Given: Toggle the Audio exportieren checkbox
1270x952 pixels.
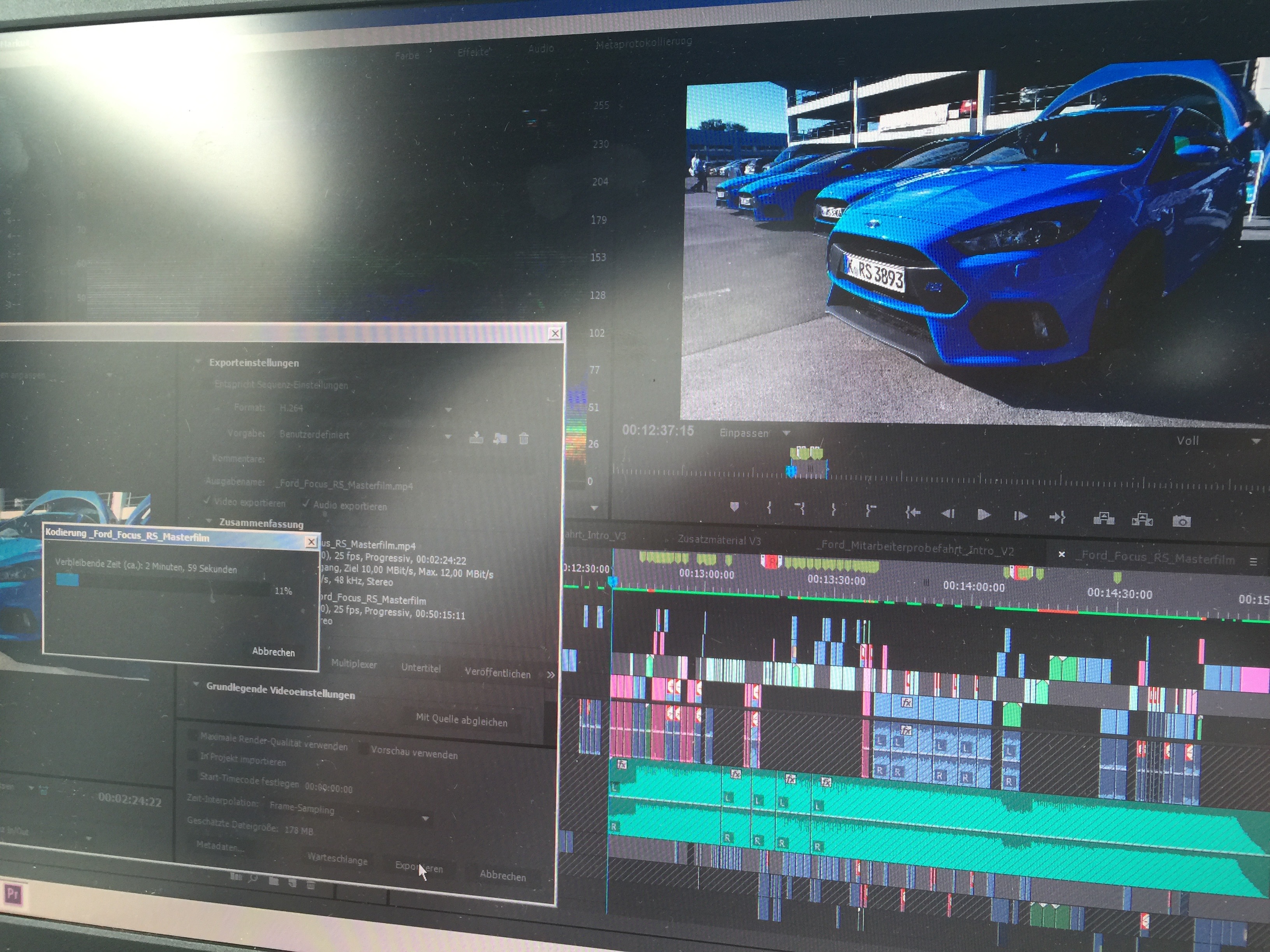Looking at the screenshot, I should [306, 503].
